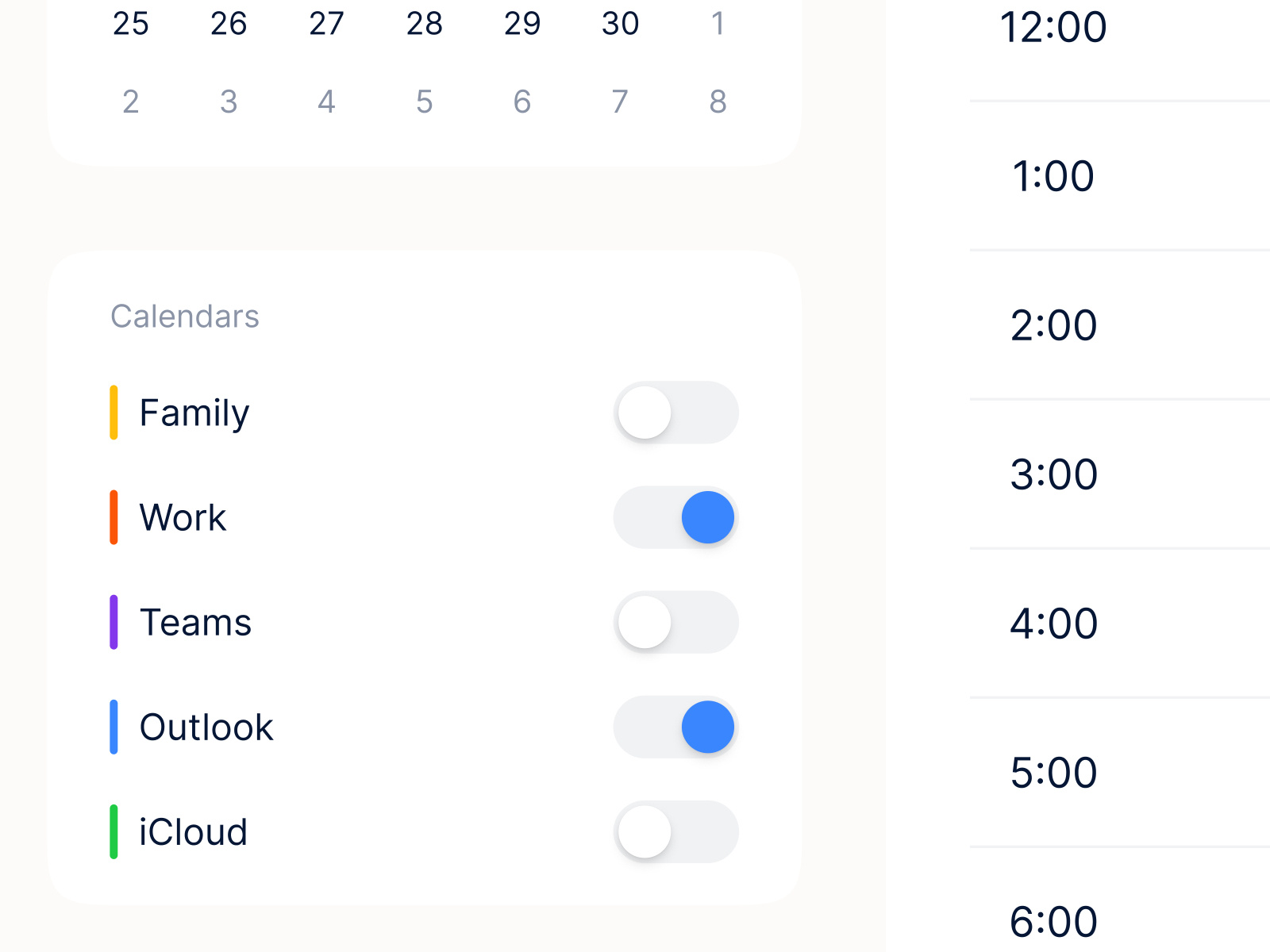Screen dimensions: 1270x952
Task: Select date 25 in the mini calendar
Action: (x=131, y=24)
